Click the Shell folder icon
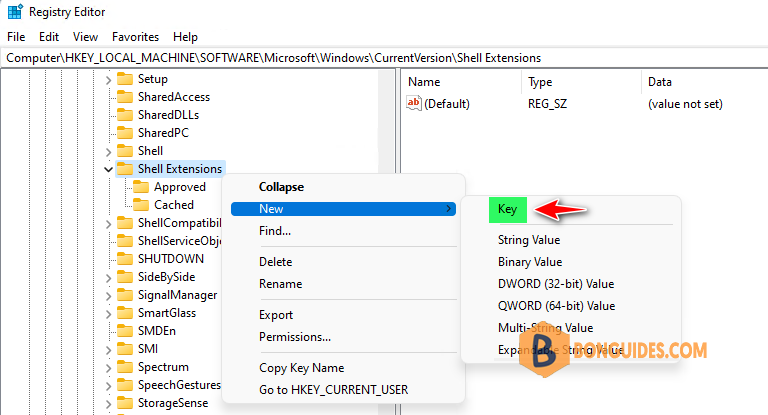The image size is (768, 415). point(125,151)
